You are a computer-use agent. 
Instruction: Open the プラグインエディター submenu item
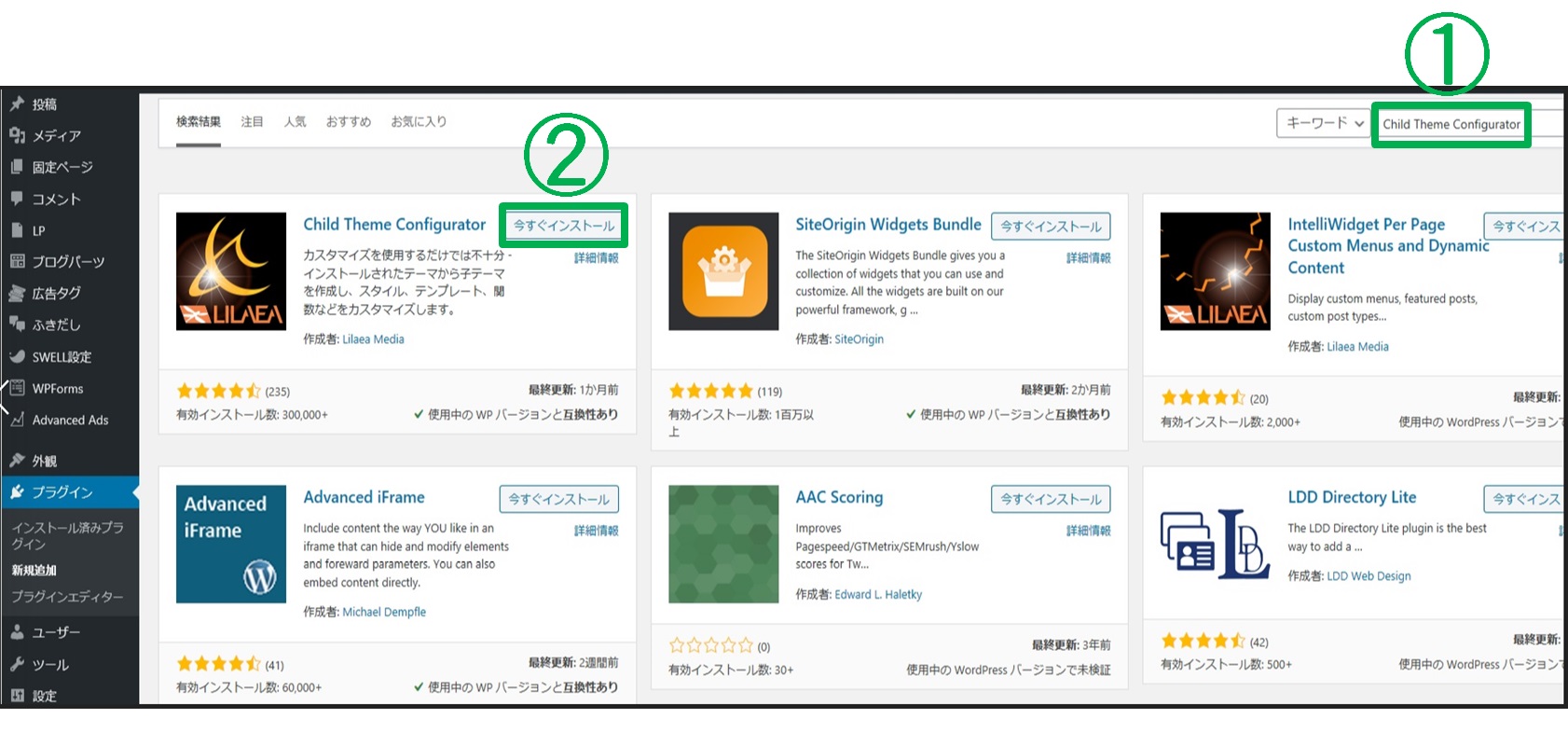click(67, 597)
